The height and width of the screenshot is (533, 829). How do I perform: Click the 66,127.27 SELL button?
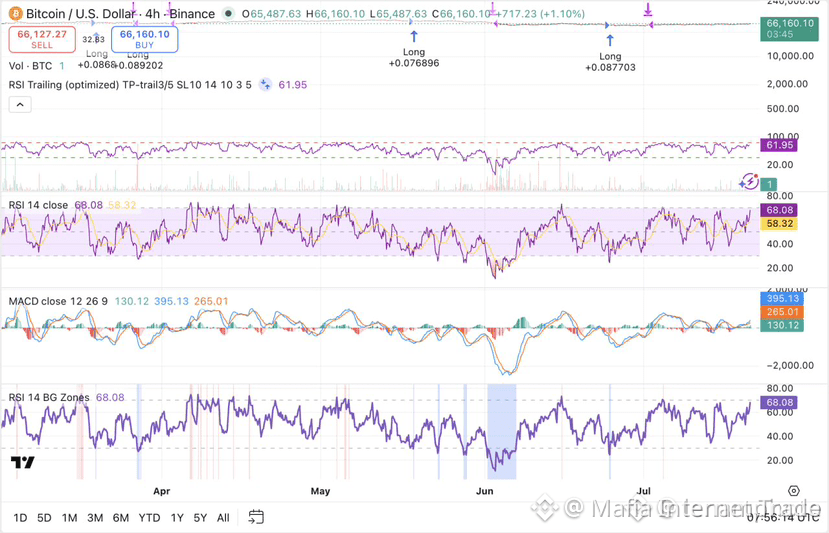42,39
